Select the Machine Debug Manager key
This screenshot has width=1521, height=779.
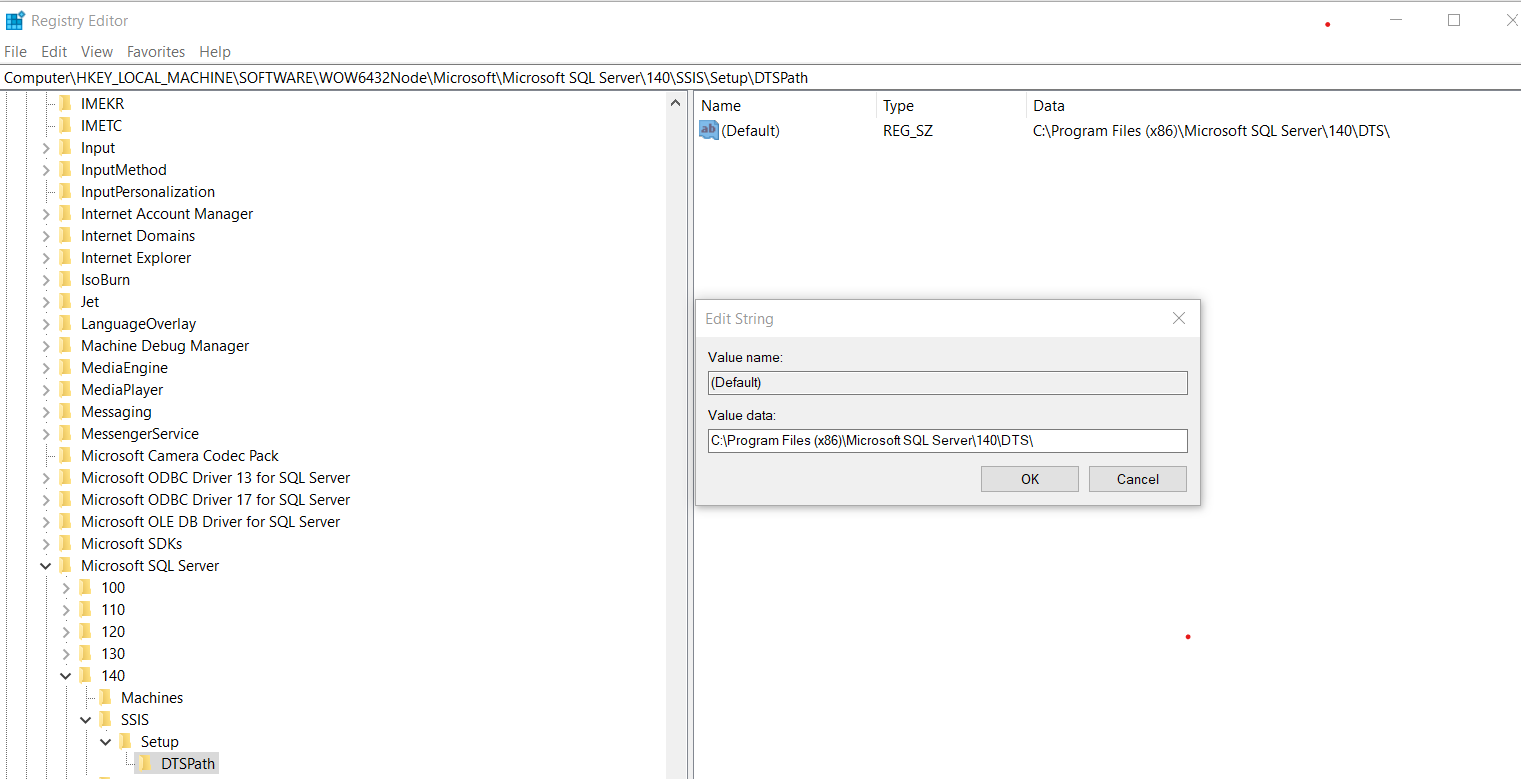coord(165,345)
